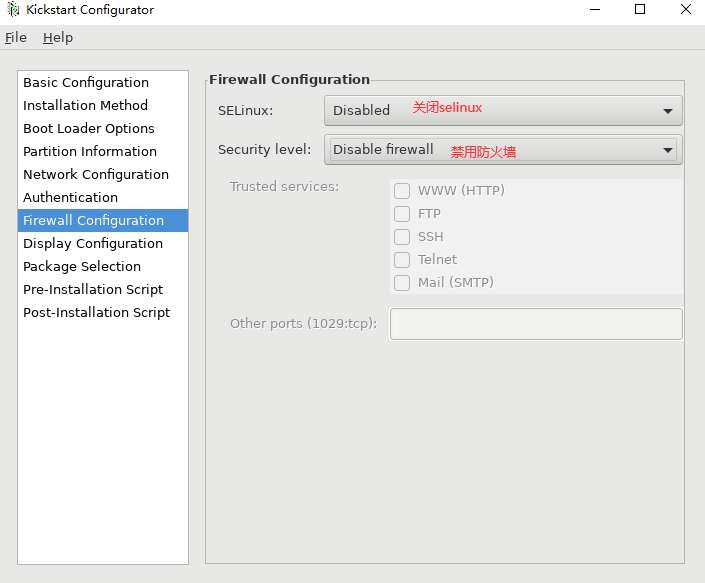Viewport: 705px width, 583px height.
Task: Click the SELinux: label
Action: pos(245,111)
